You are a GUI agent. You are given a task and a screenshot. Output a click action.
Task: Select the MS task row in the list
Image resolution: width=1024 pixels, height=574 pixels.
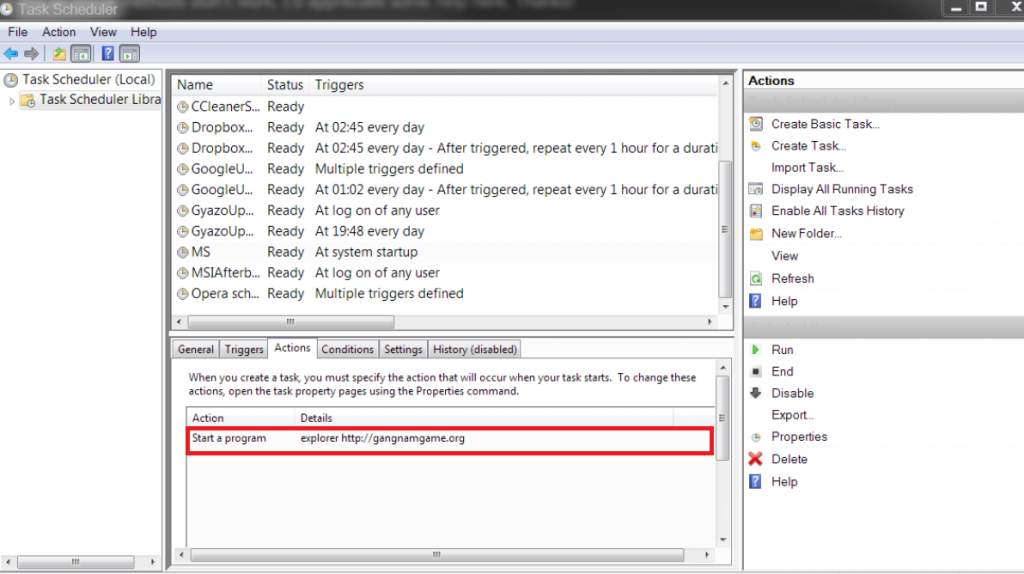coord(200,252)
